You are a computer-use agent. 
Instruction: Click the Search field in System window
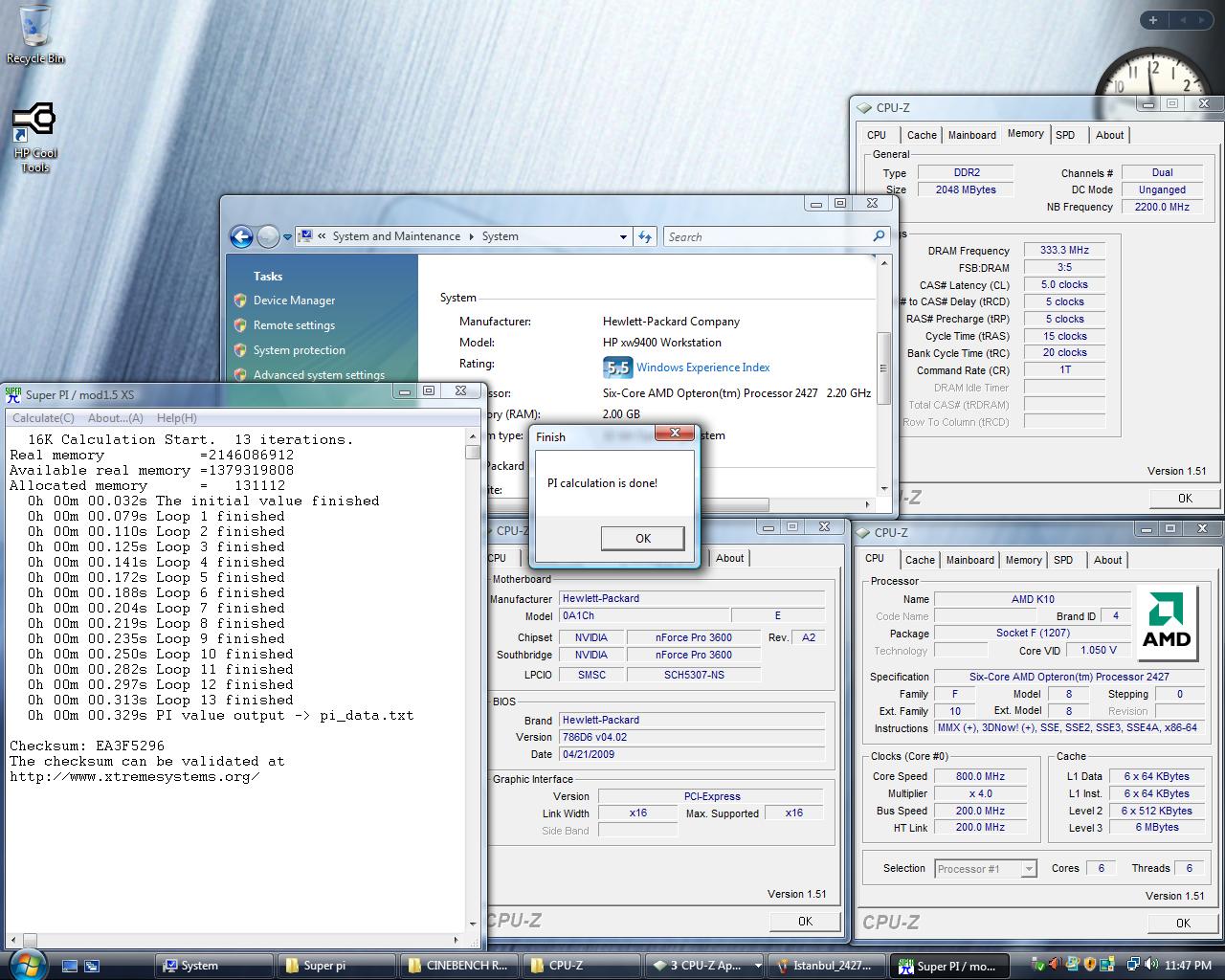766,236
